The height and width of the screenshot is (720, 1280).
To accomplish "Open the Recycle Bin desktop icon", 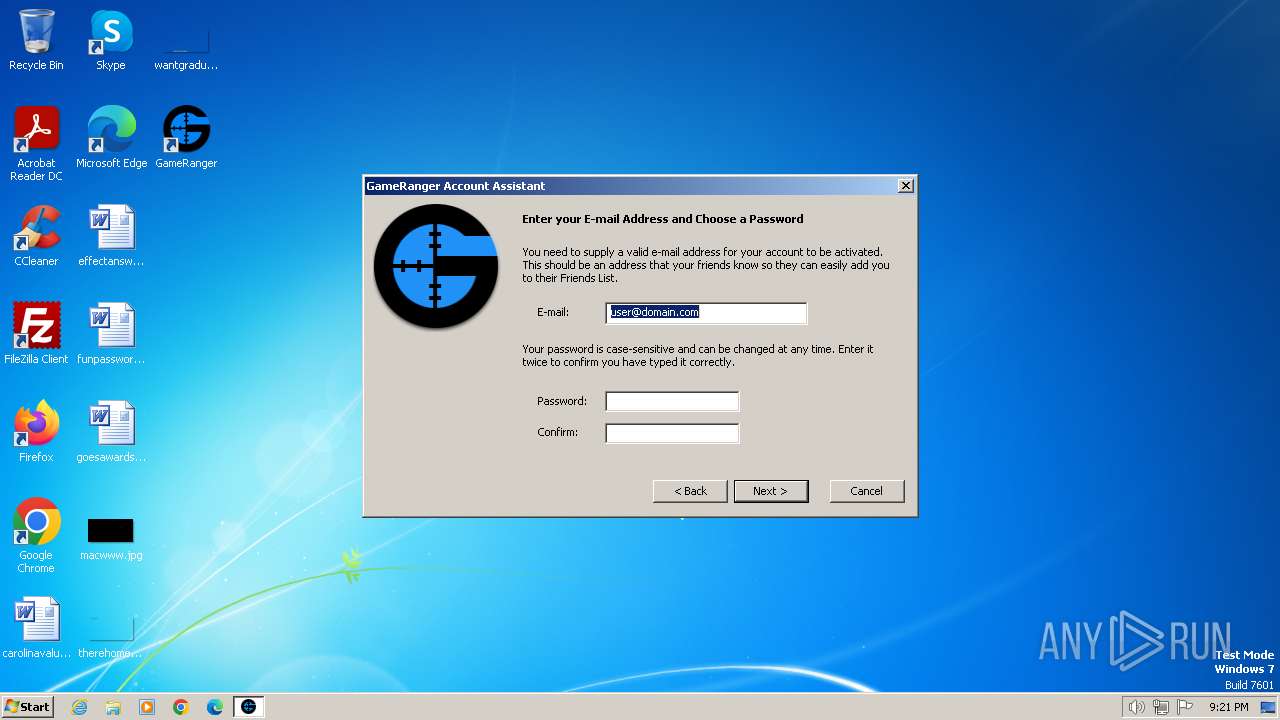I will 36,40.
